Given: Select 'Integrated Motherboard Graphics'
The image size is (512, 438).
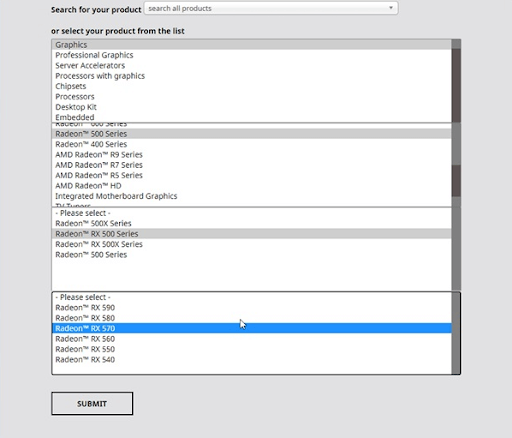Looking at the screenshot, I should 252,196.
